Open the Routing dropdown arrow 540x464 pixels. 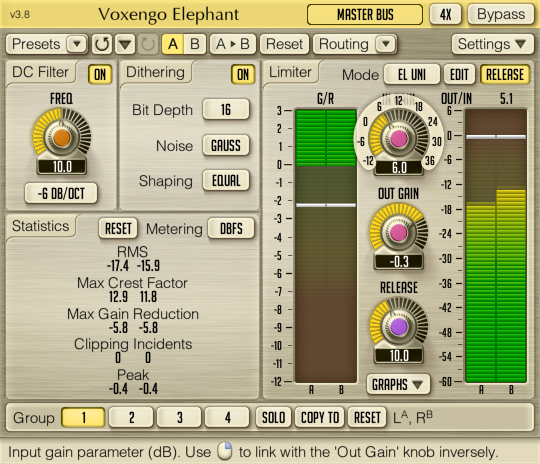coord(386,44)
